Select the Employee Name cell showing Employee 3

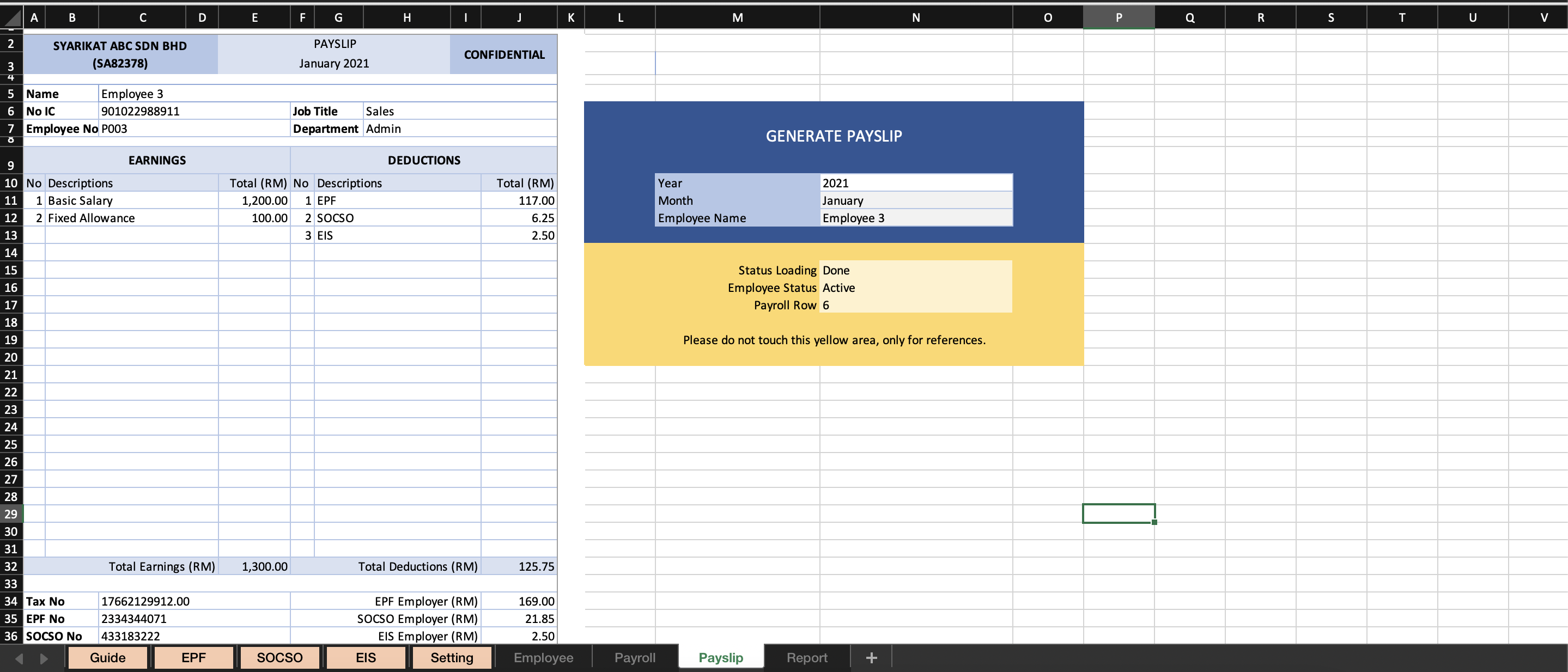915,218
